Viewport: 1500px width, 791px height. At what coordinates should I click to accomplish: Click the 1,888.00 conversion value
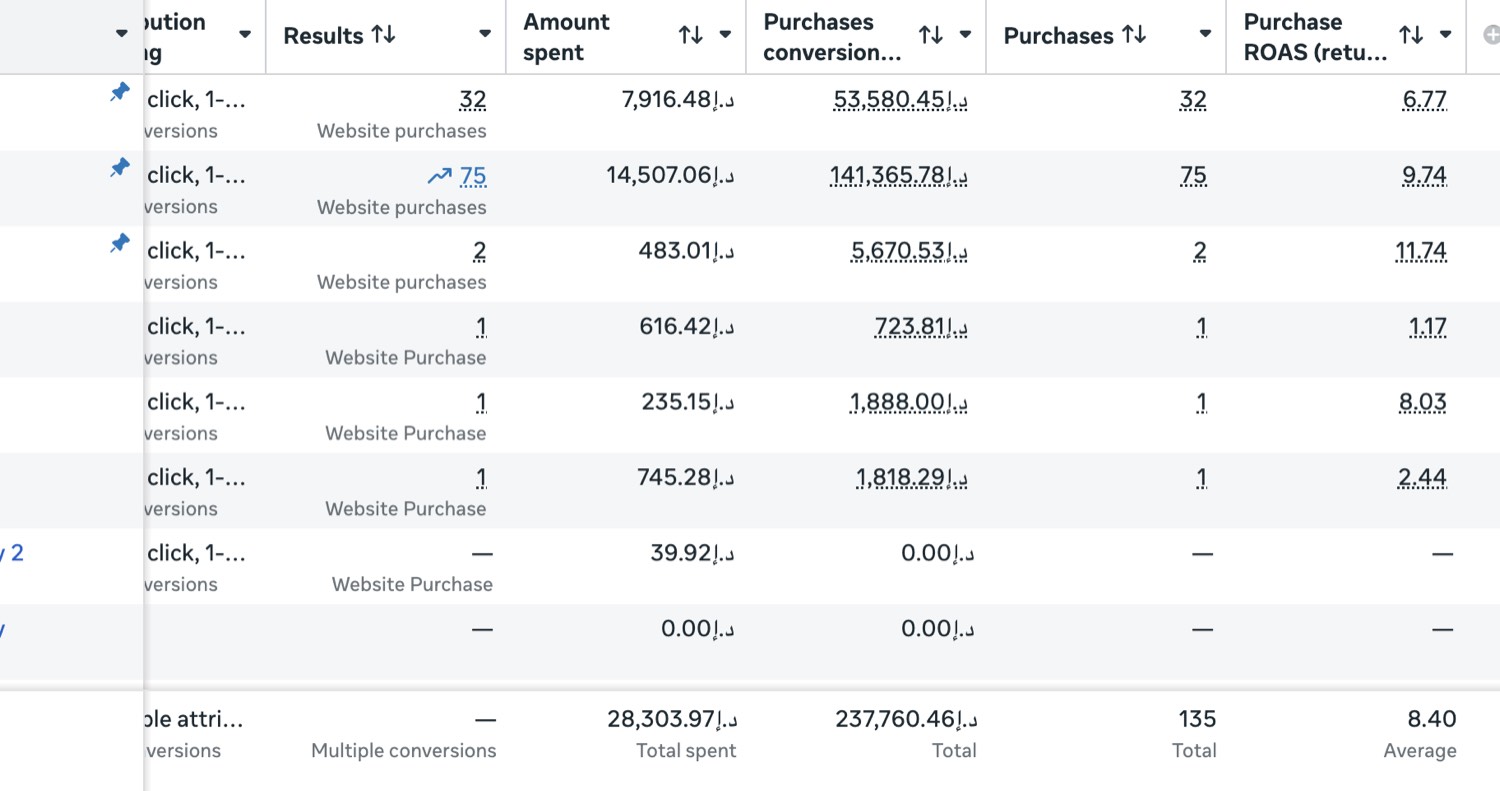tap(909, 402)
